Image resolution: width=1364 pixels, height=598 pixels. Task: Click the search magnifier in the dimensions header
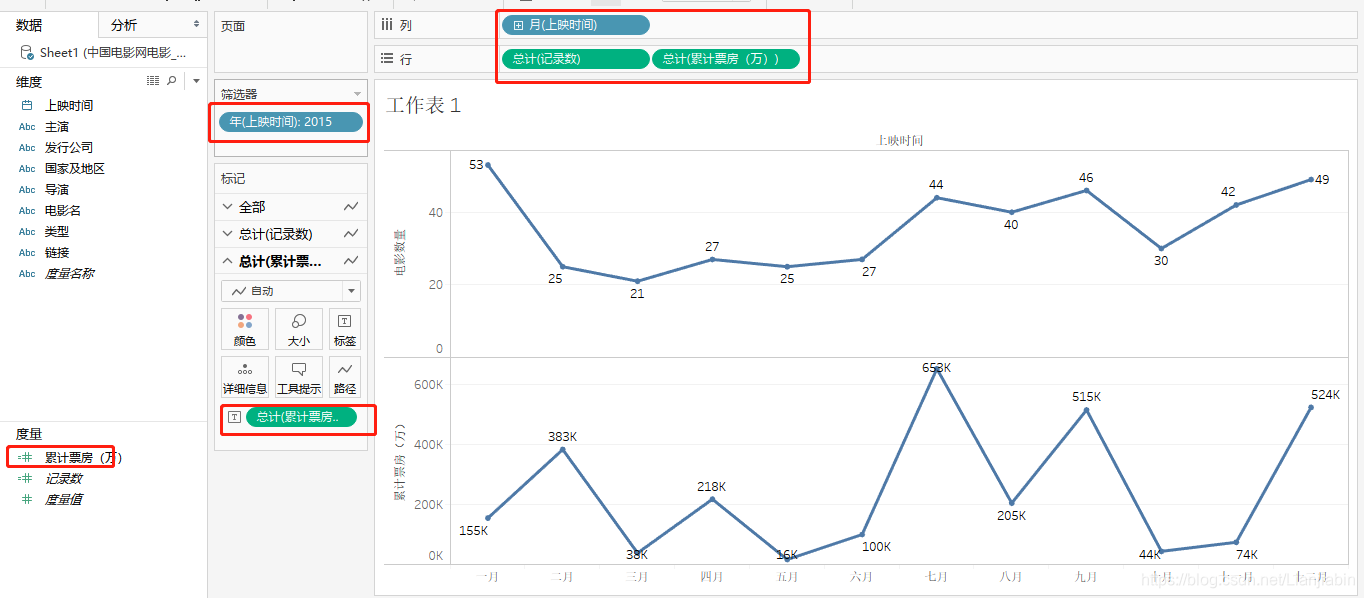[171, 80]
